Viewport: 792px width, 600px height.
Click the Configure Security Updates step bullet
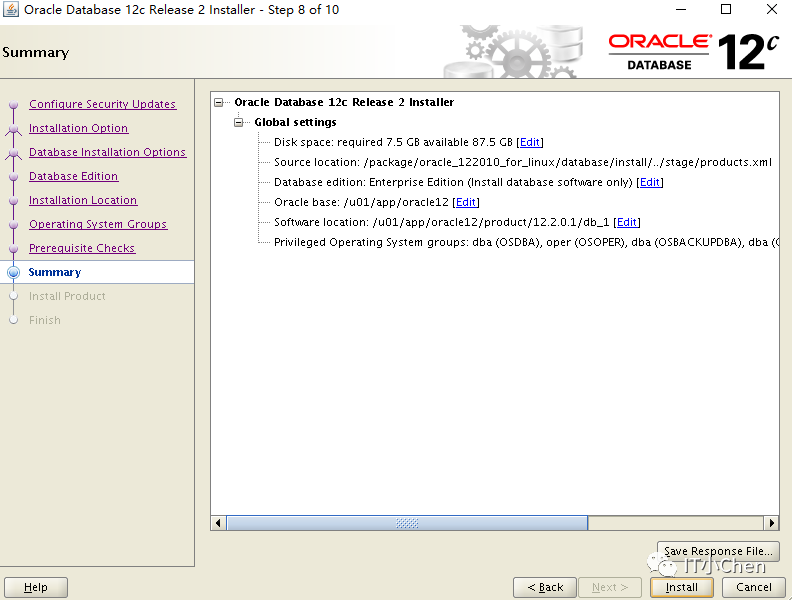click(x=14, y=105)
